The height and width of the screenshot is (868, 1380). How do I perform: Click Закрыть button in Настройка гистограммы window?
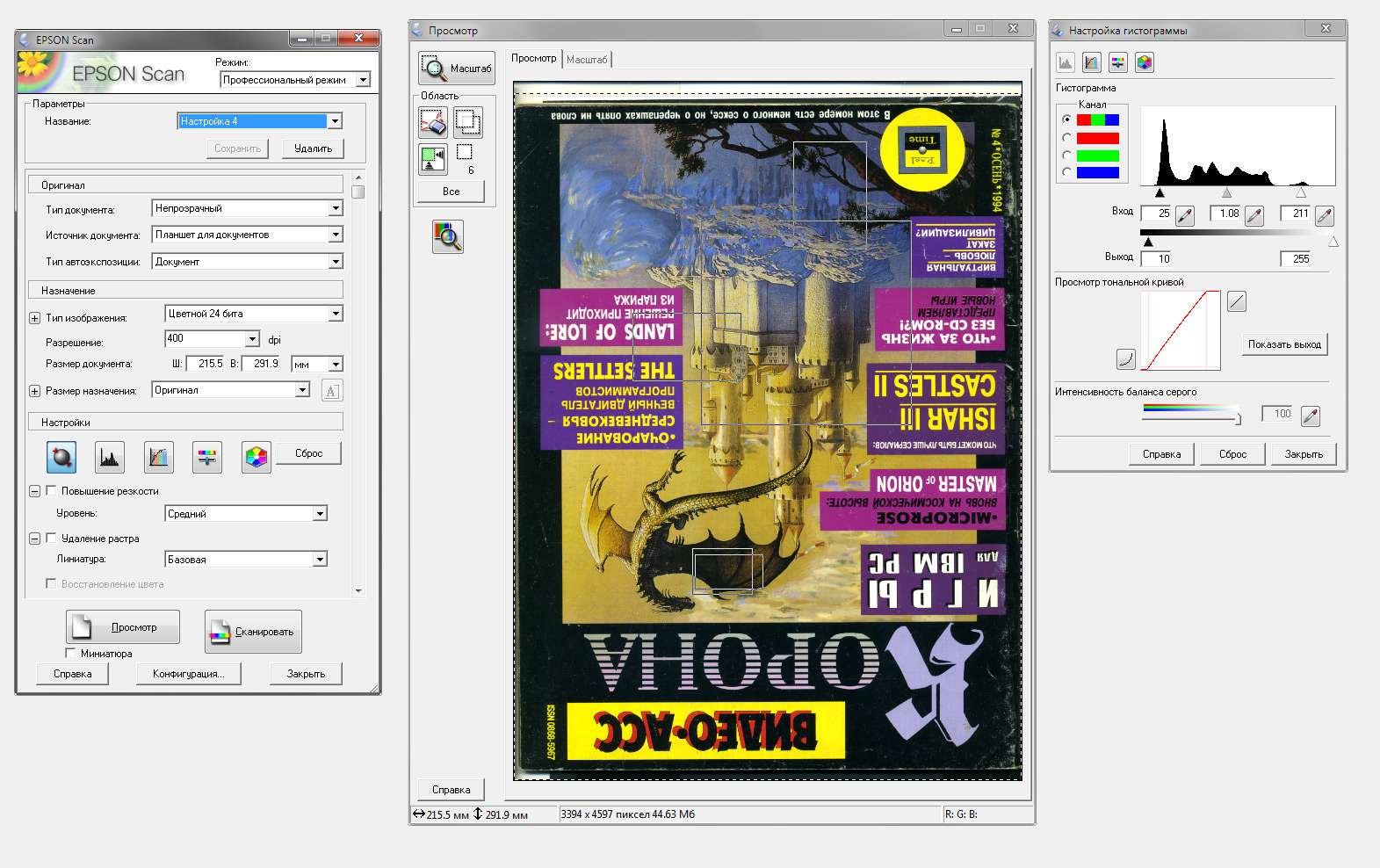(x=1304, y=454)
